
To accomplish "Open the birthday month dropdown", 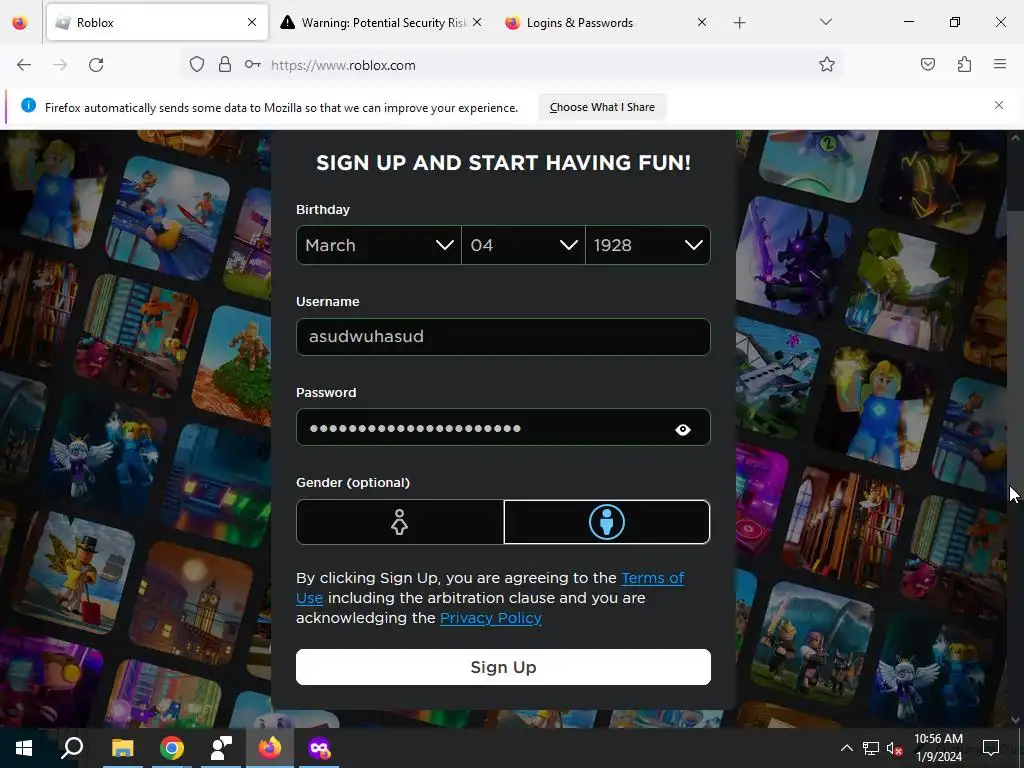I will (x=379, y=245).
